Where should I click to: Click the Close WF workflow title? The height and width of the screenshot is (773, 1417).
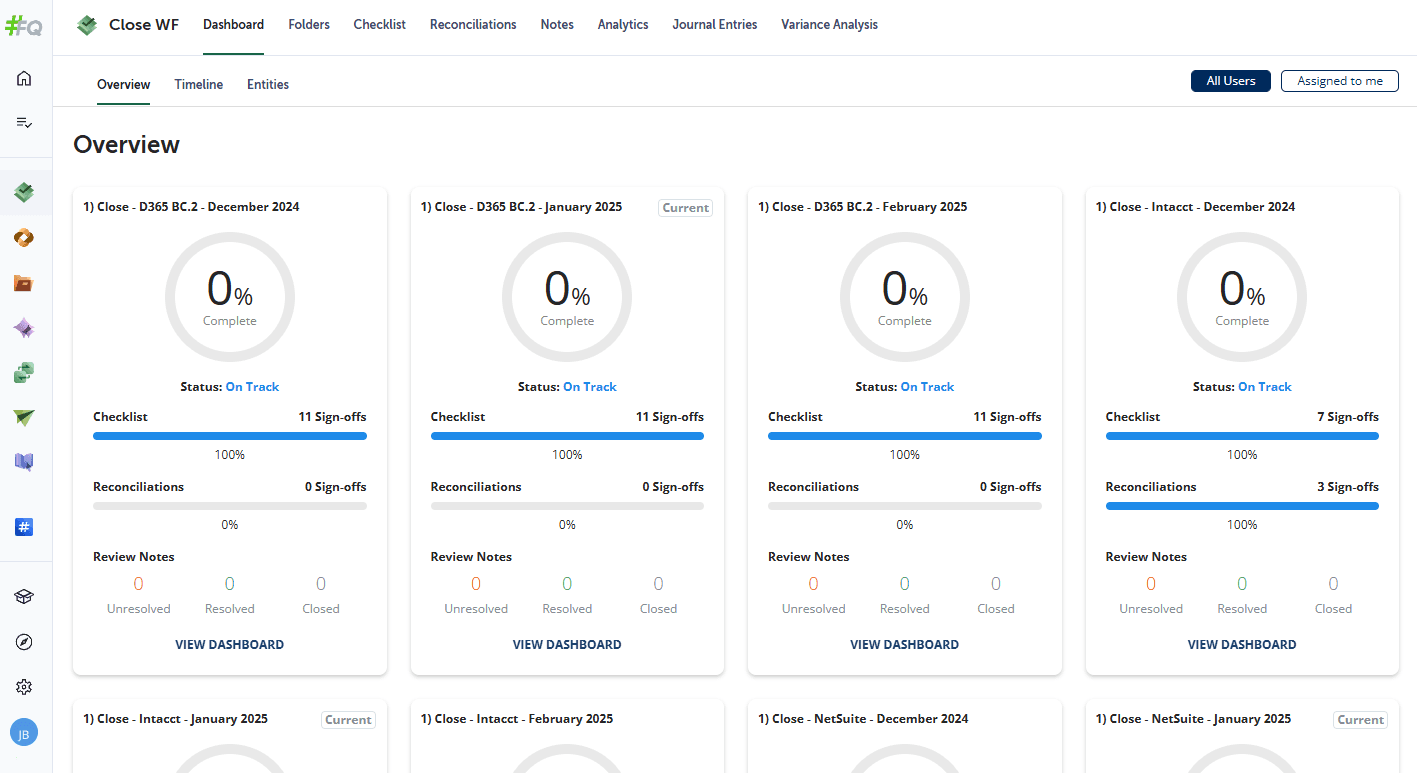tap(144, 25)
